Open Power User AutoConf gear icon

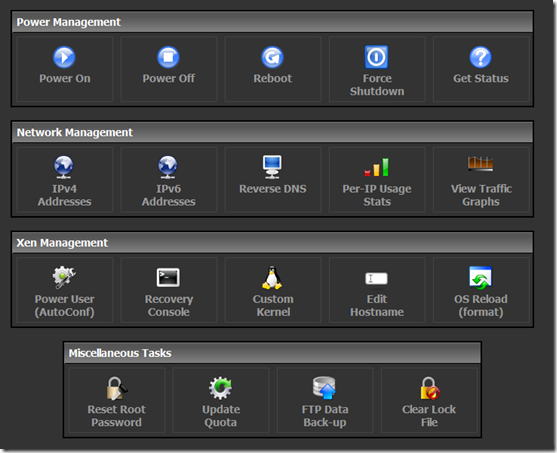pyautogui.click(x=64, y=277)
